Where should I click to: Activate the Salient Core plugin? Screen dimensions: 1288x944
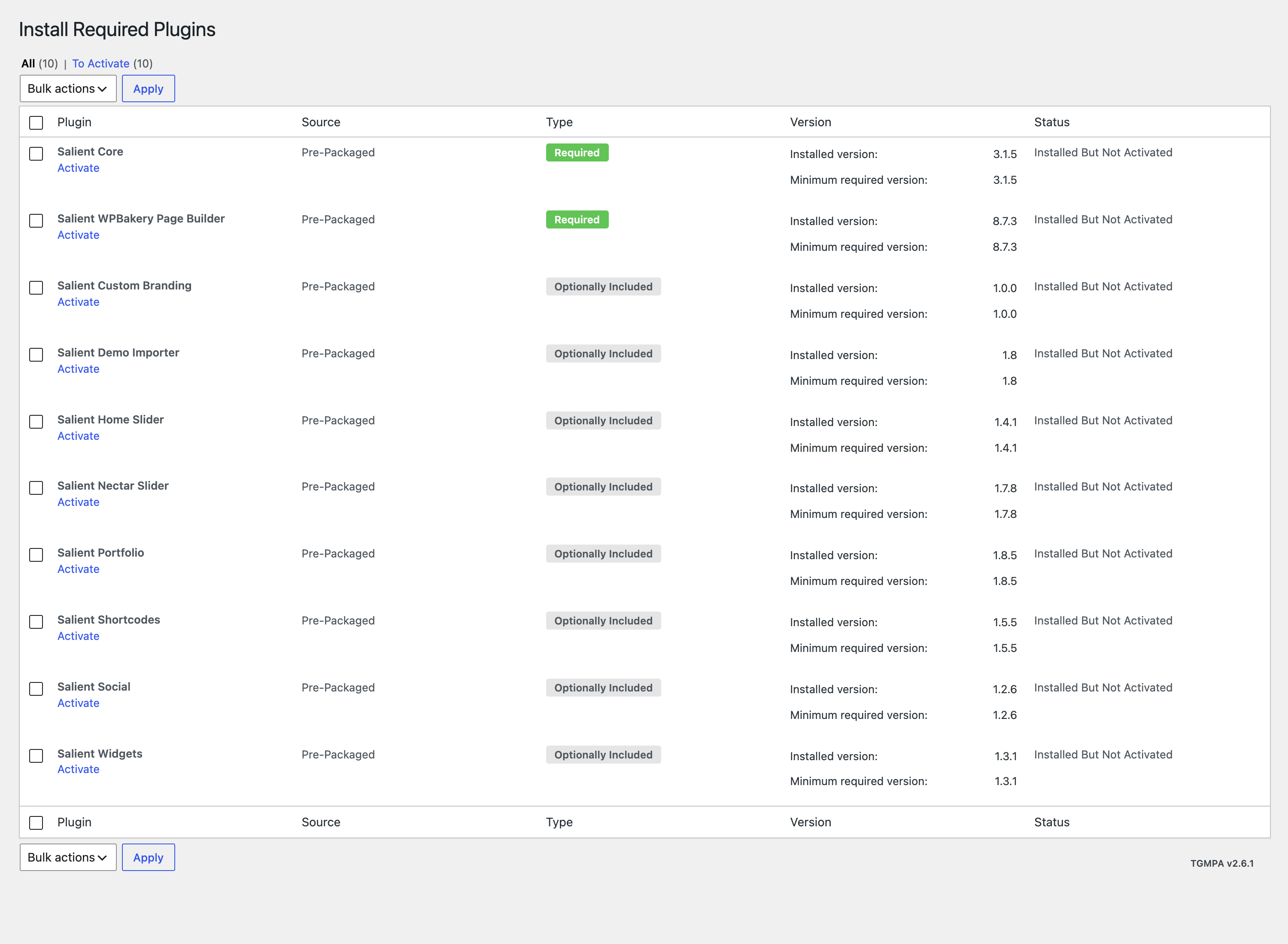point(78,168)
